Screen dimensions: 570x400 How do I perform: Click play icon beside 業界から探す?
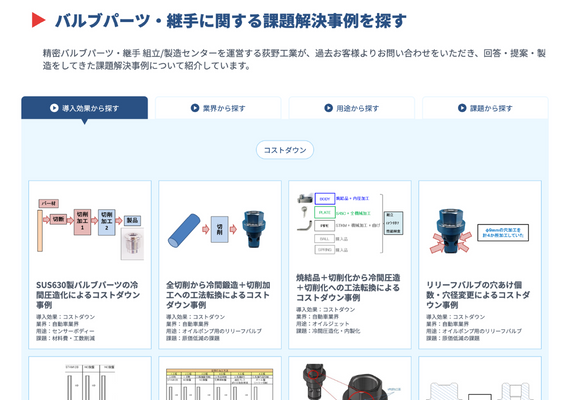(x=195, y=108)
